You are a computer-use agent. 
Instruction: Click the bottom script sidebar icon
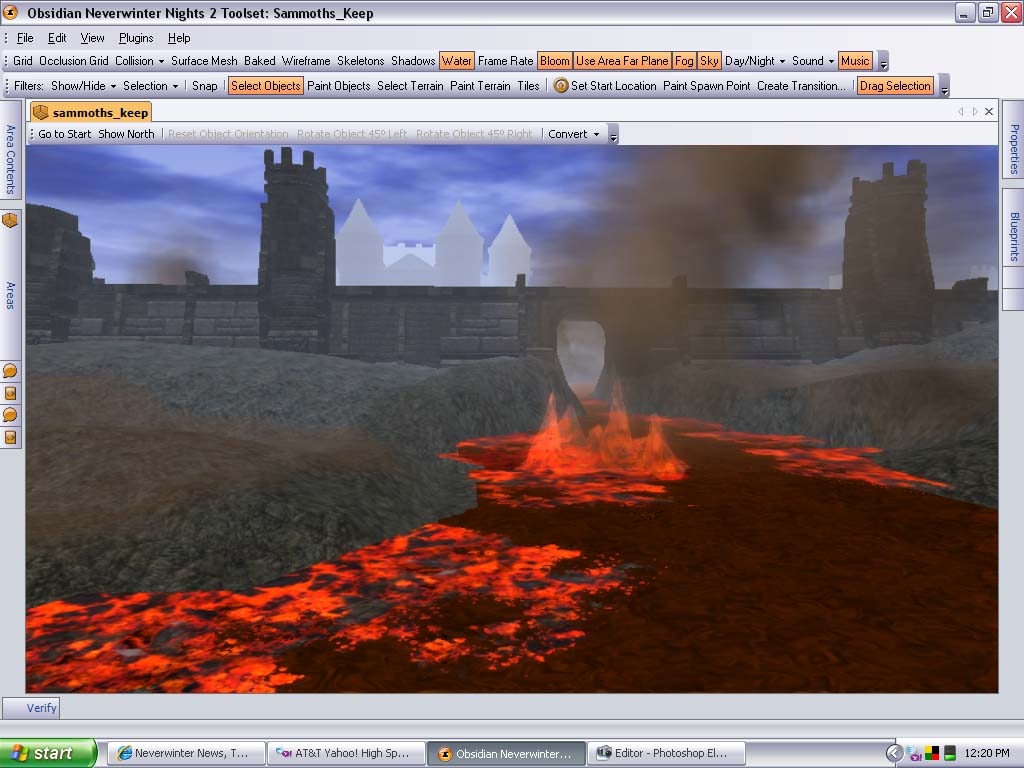tap(10, 437)
